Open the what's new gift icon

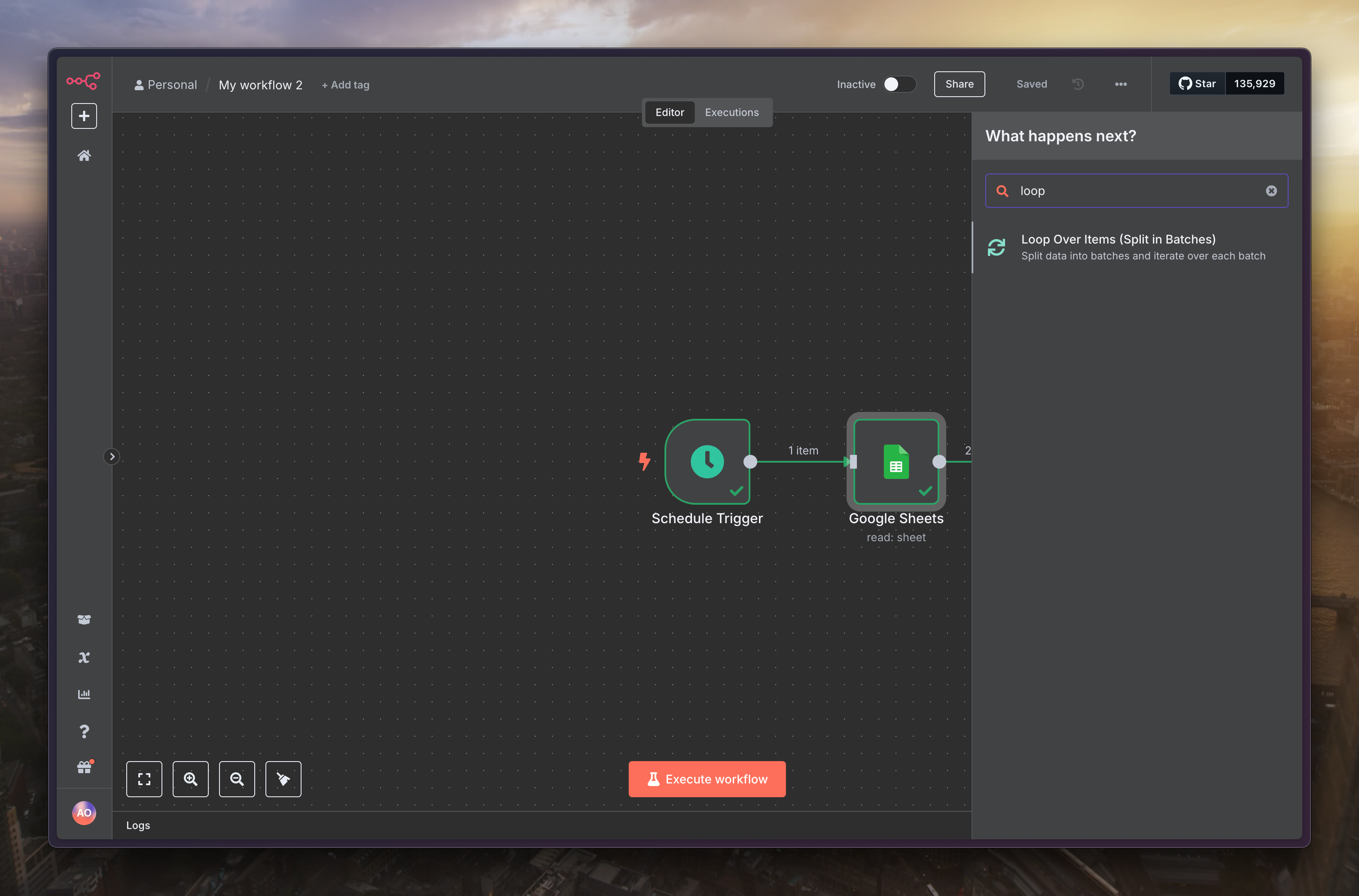pos(84,768)
